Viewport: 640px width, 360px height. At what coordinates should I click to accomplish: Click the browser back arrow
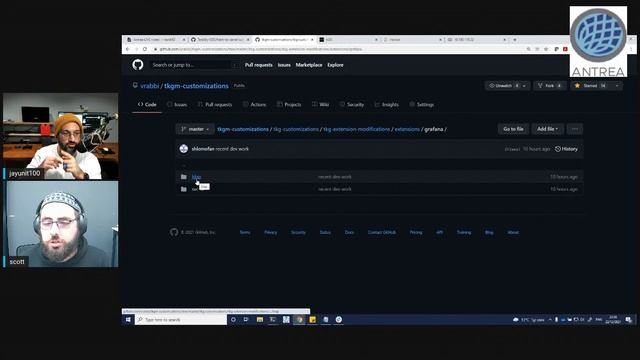pos(128,49)
